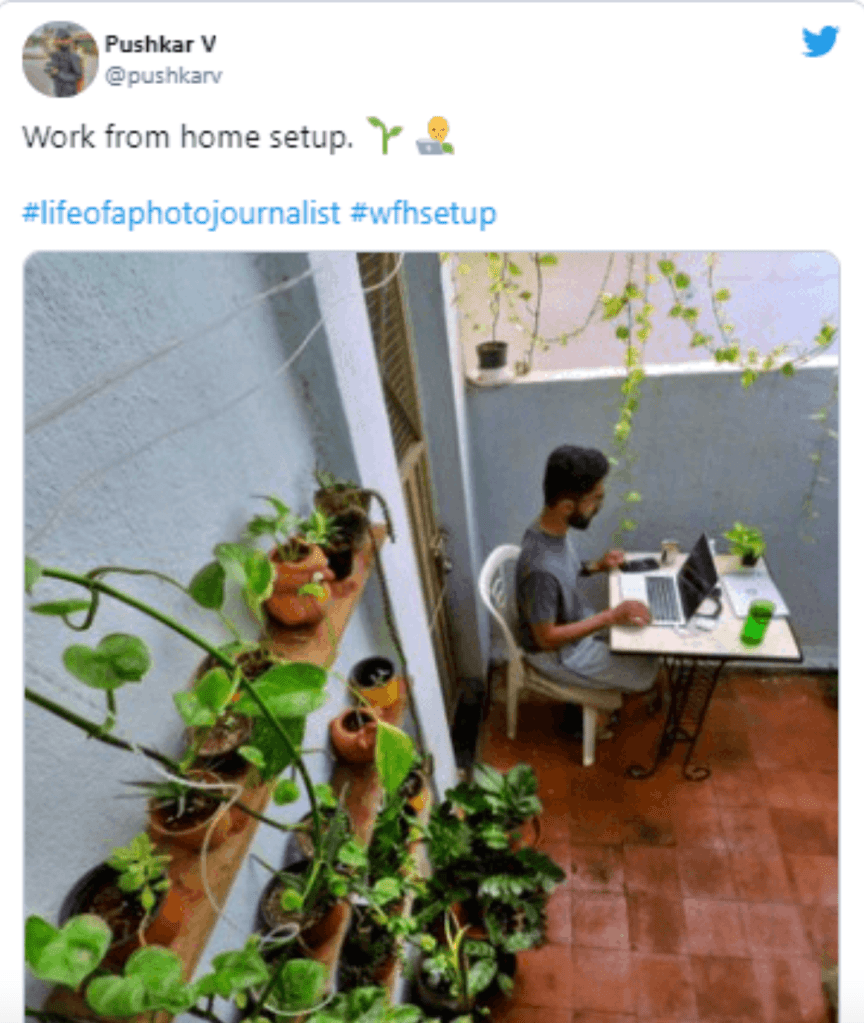Viewport: 864px width, 1023px height.
Task: Open the #wfhsetup hashtag
Action: (423, 213)
